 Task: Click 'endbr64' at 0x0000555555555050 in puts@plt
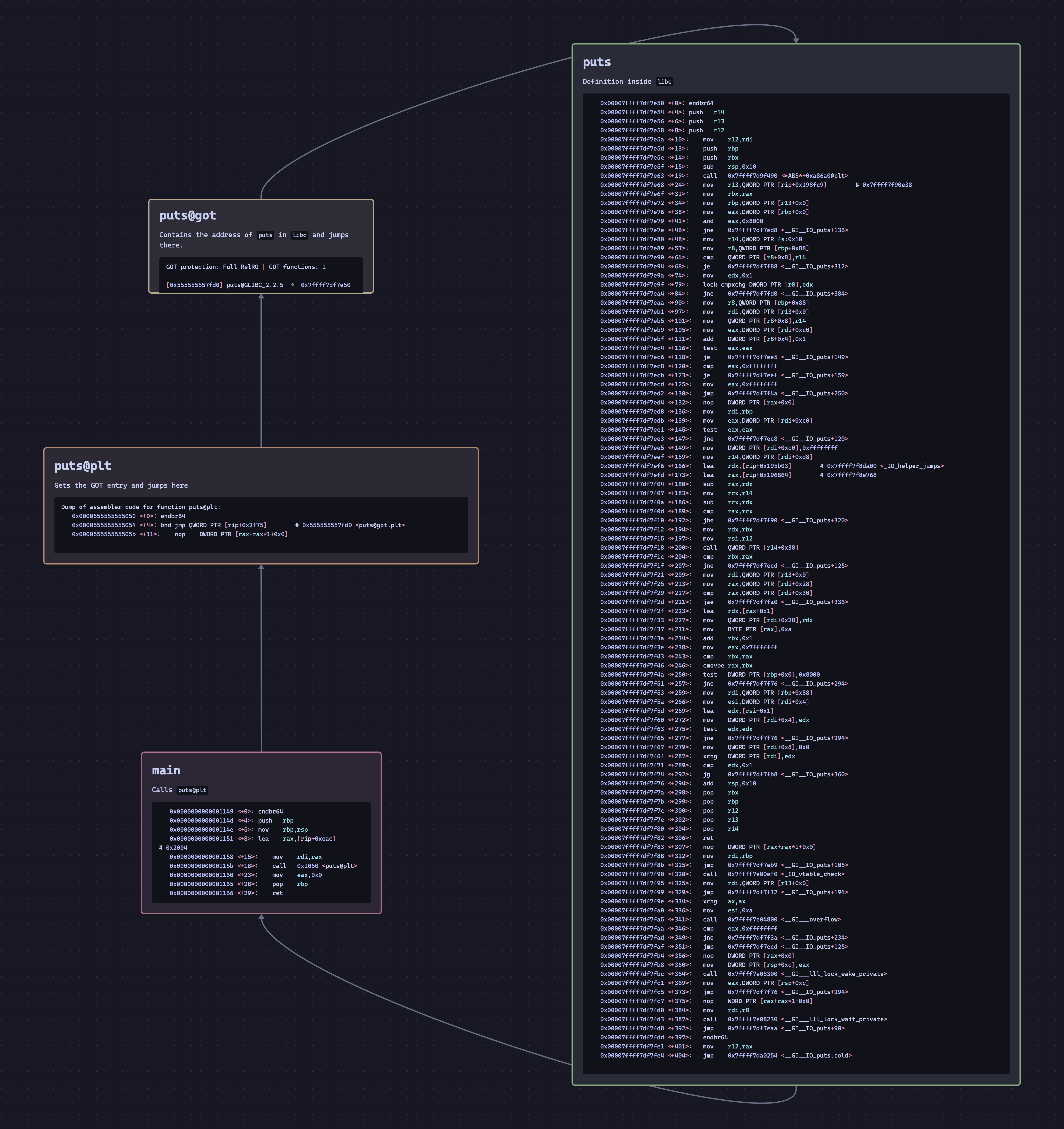coord(173,516)
